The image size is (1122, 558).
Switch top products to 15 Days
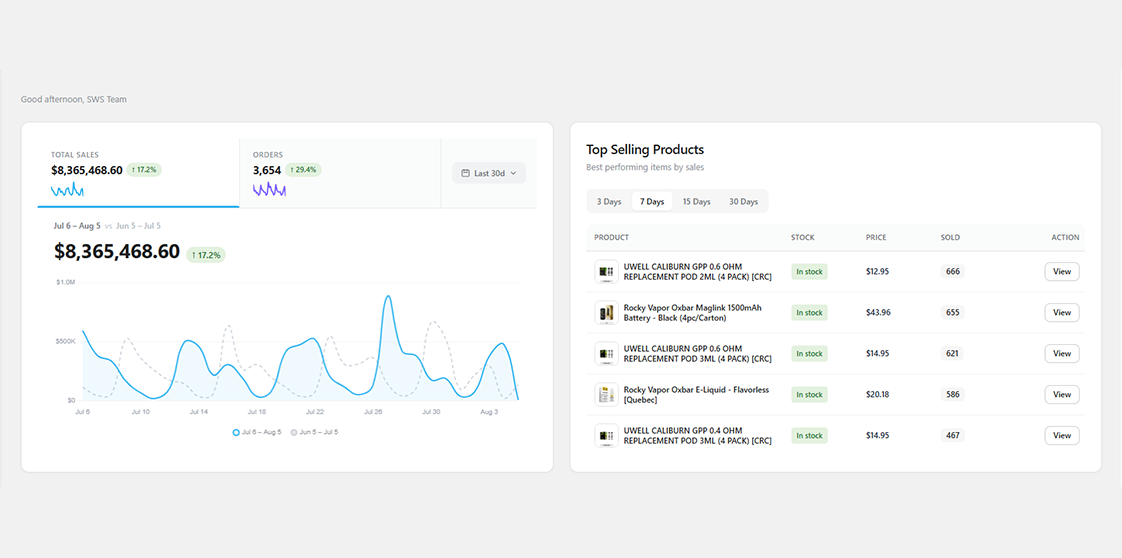pyautogui.click(x=696, y=202)
